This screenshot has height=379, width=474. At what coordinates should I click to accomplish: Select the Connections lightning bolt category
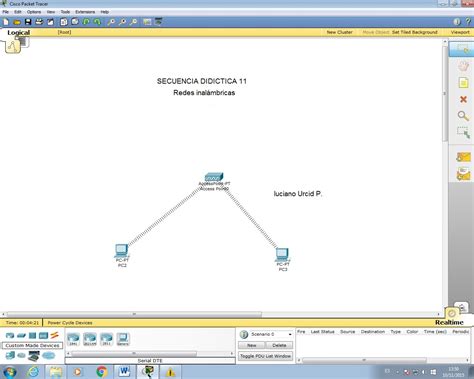pyautogui.click(x=55, y=335)
